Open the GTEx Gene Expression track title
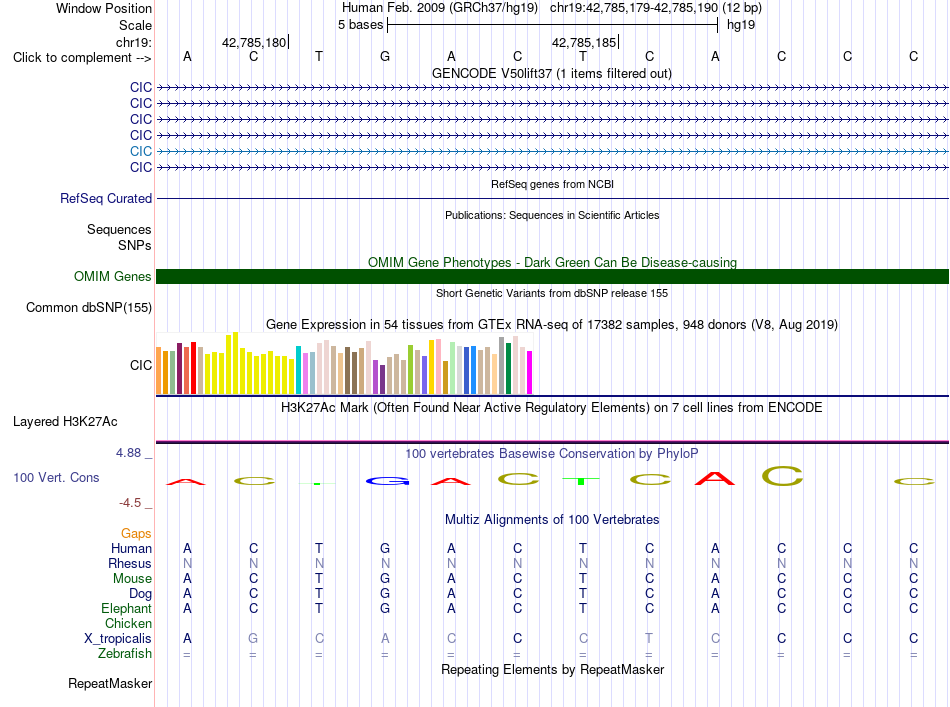The width and height of the screenshot is (950, 707). click(x=552, y=325)
